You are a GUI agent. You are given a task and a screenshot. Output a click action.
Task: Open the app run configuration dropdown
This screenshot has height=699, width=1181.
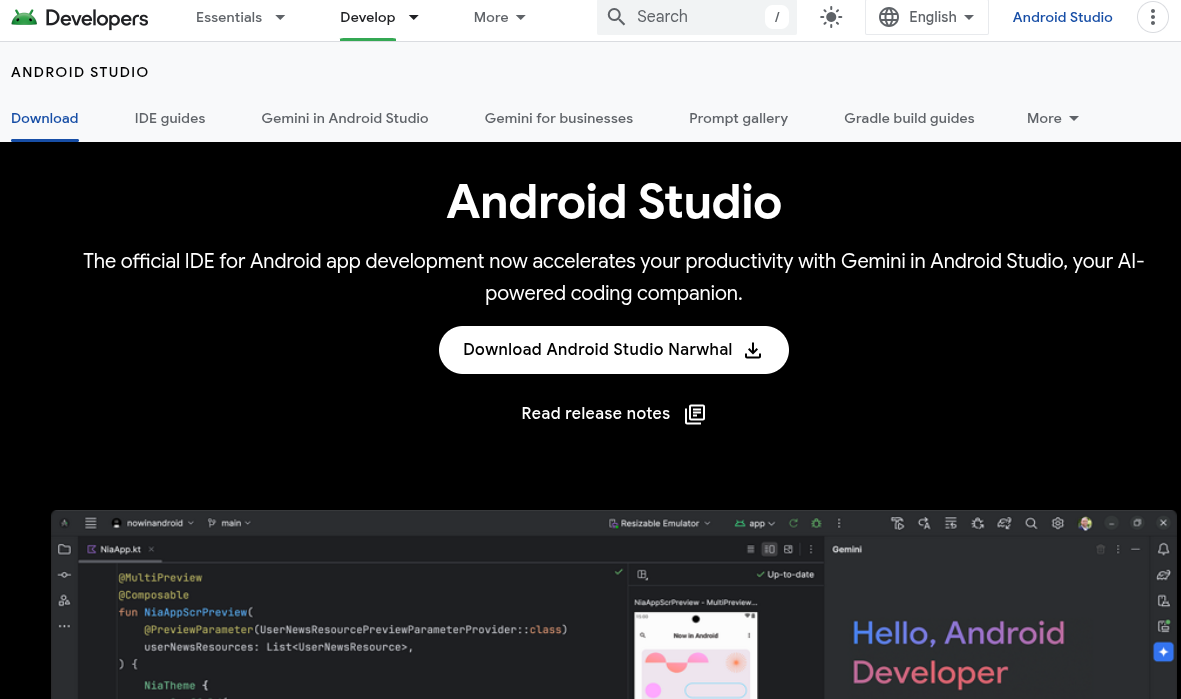coord(755,523)
